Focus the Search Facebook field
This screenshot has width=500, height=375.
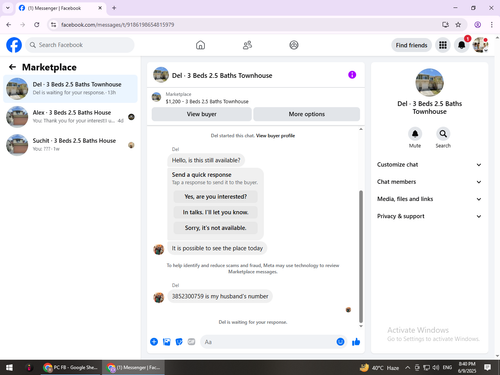pyautogui.click(x=80, y=45)
